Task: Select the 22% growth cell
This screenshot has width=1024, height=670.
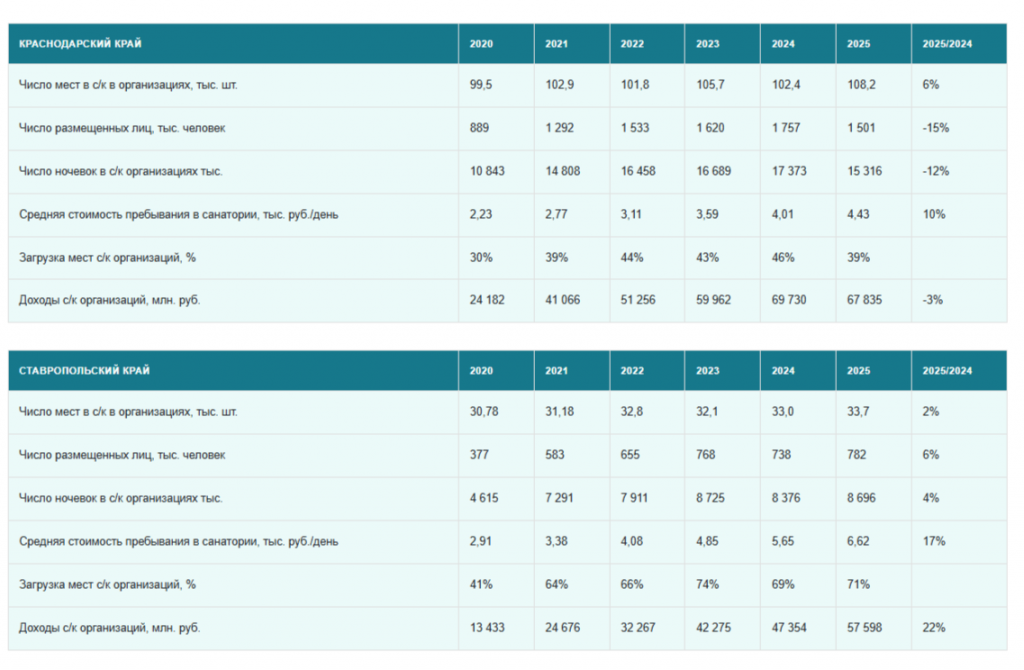Action: click(x=934, y=628)
